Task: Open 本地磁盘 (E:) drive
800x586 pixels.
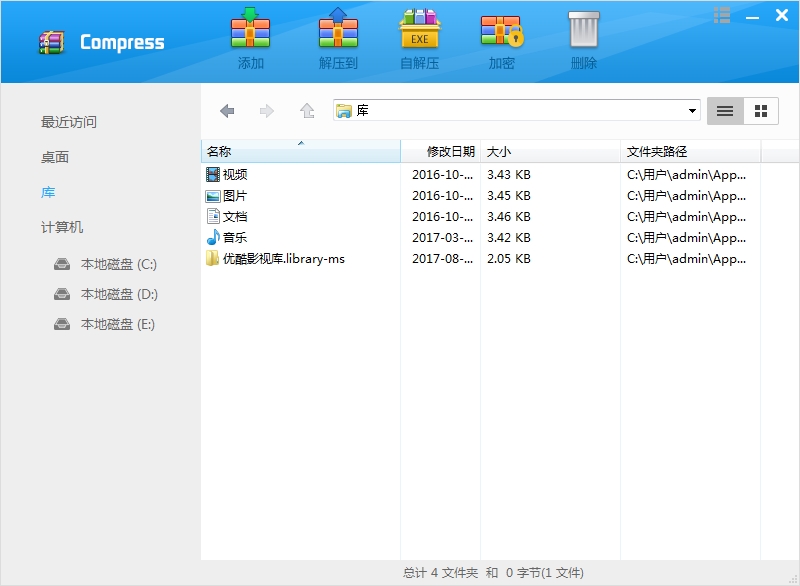Action: [x=117, y=324]
